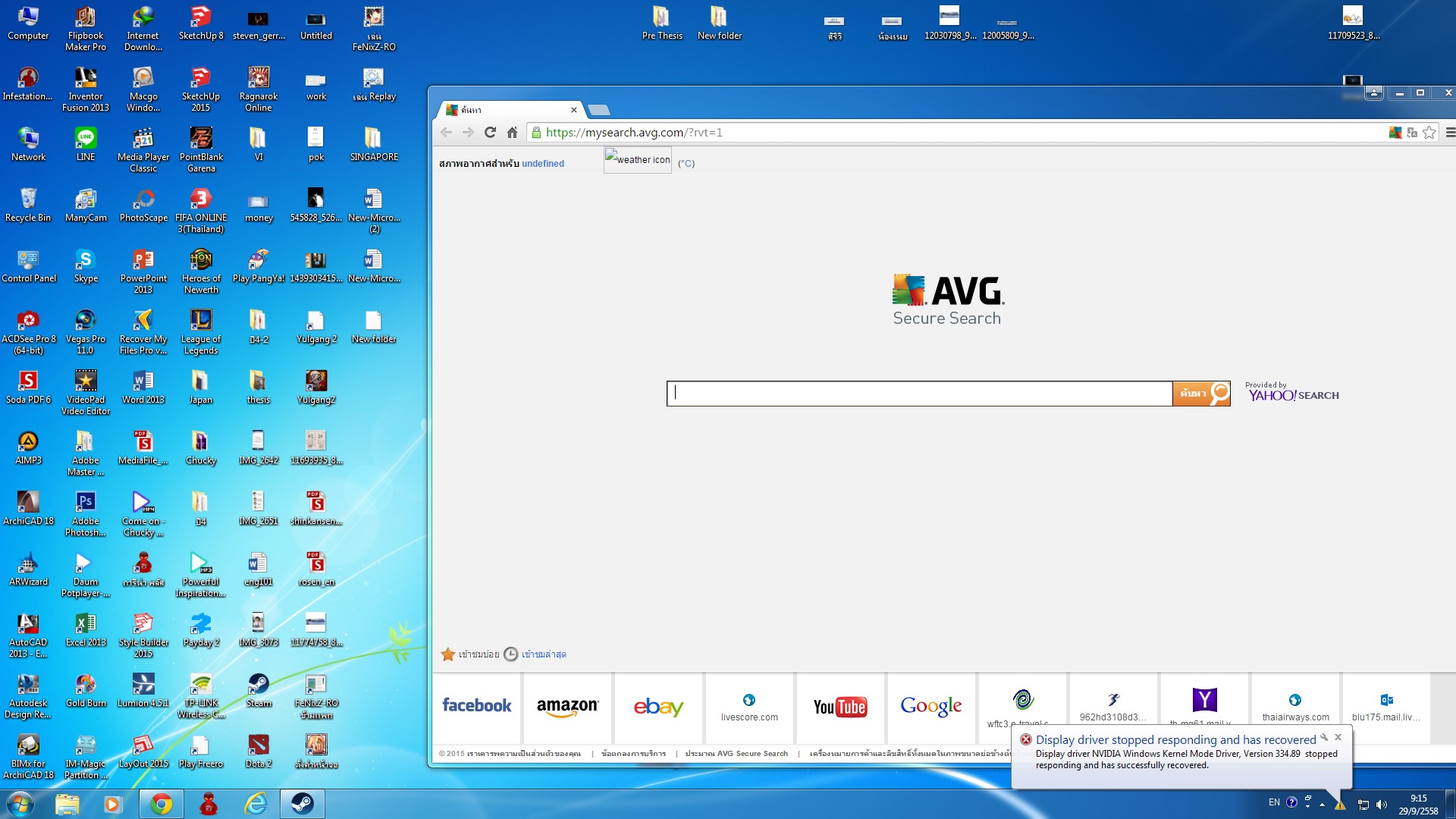The width and height of the screenshot is (1456, 819).
Task: Open Google Chrome from the taskbar
Action: tap(161, 804)
